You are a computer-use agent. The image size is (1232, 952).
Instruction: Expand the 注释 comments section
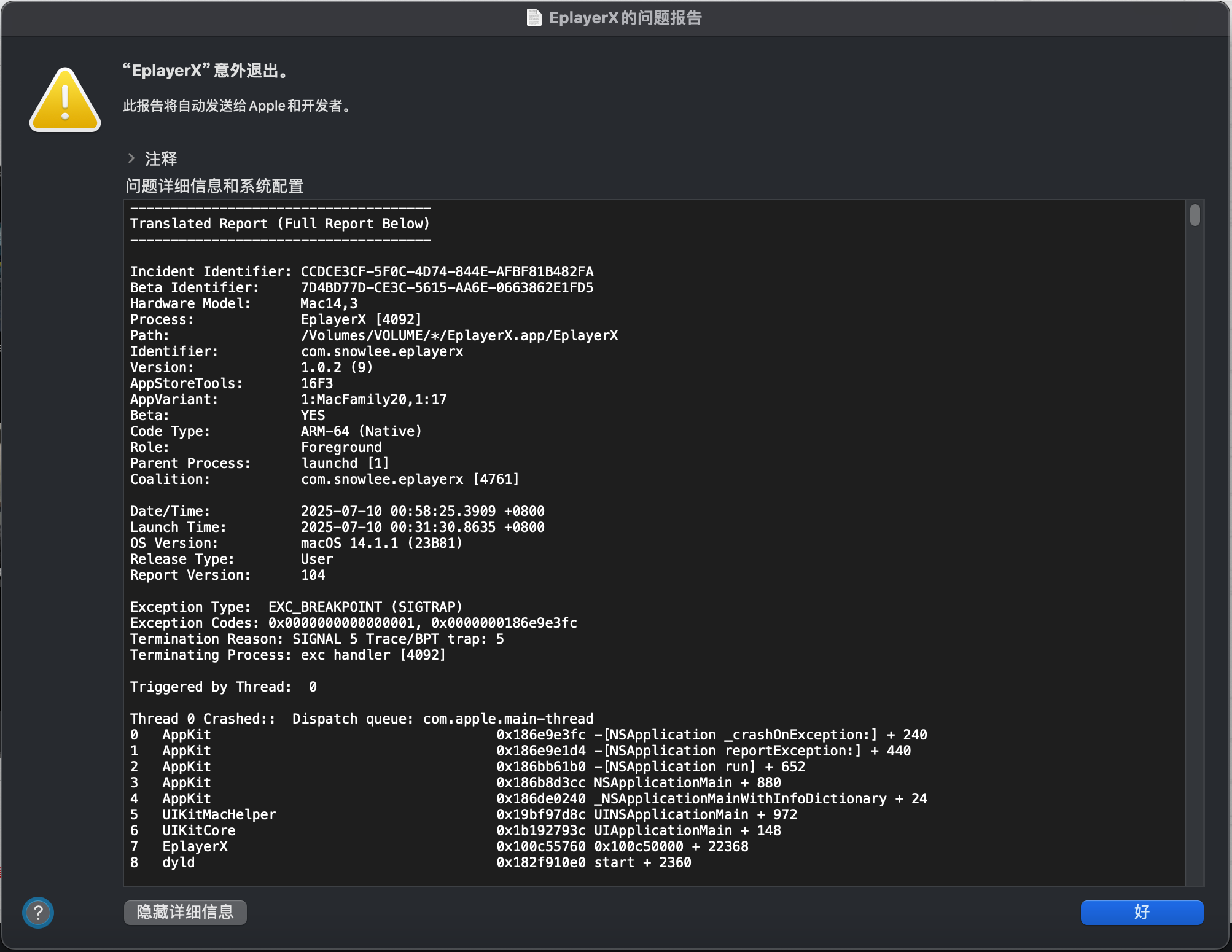click(131, 158)
